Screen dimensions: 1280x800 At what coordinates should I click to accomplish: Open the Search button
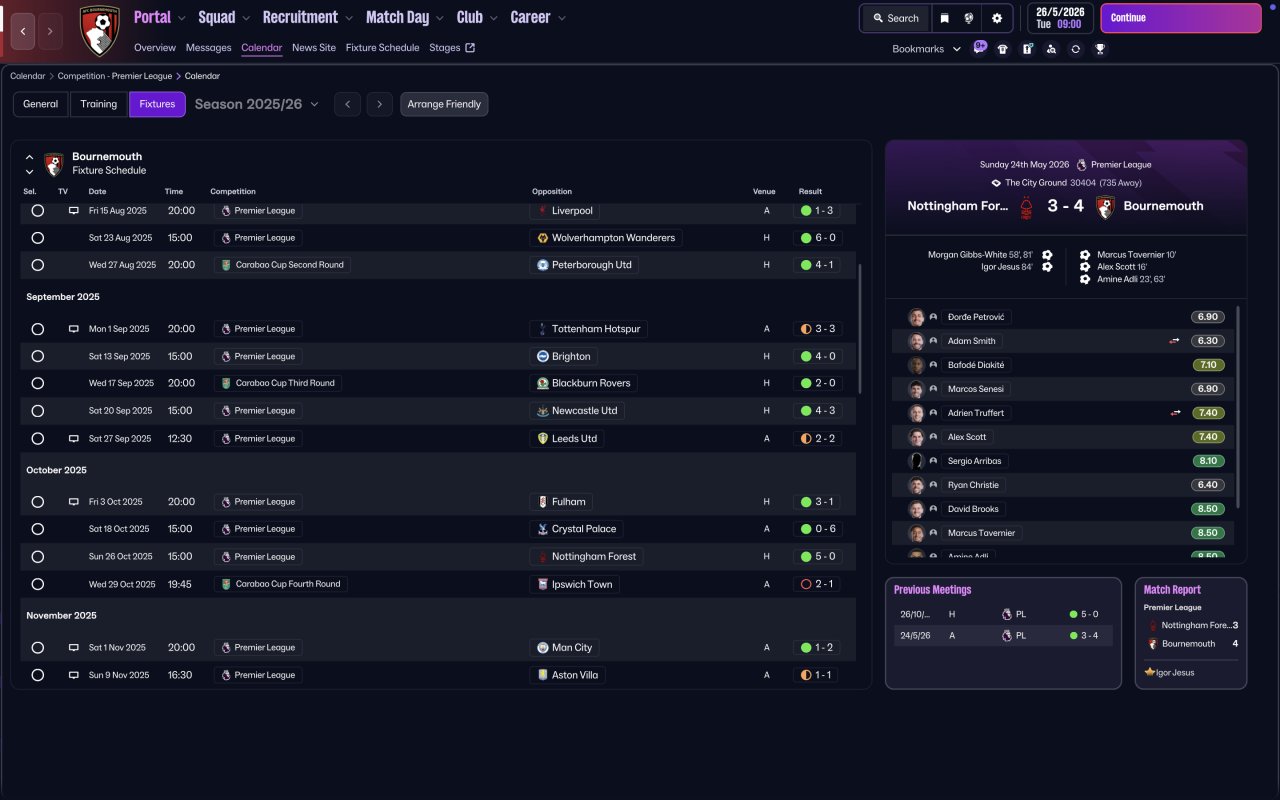(896, 18)
